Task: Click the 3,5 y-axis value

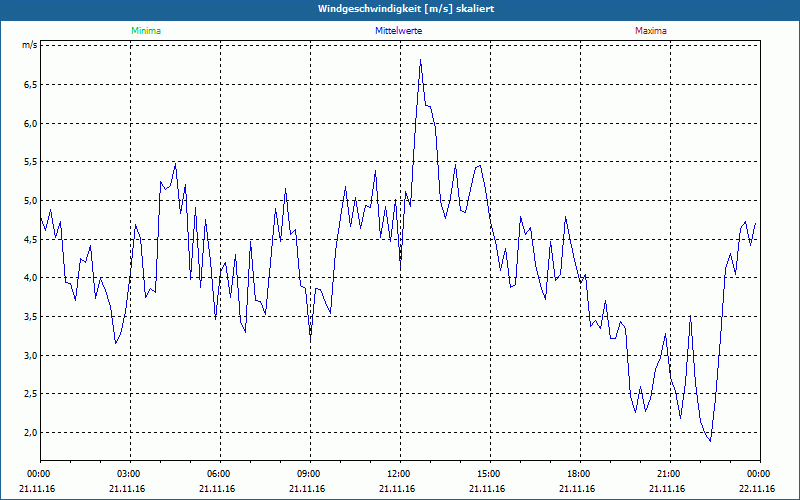Action: (30, 316)
